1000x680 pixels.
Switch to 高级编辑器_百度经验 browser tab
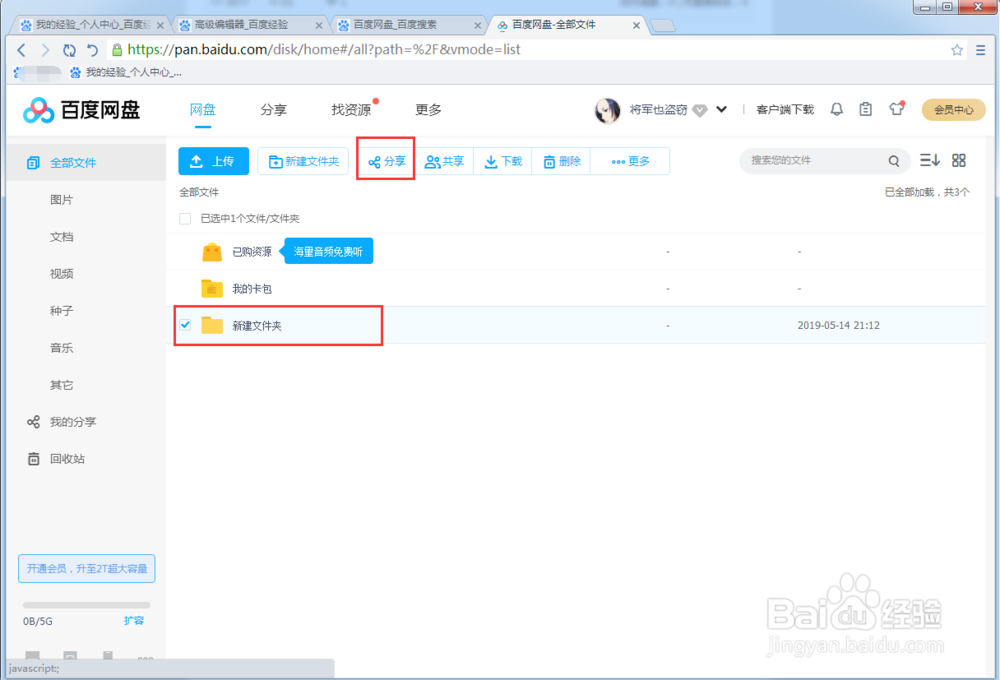point(250,25)
